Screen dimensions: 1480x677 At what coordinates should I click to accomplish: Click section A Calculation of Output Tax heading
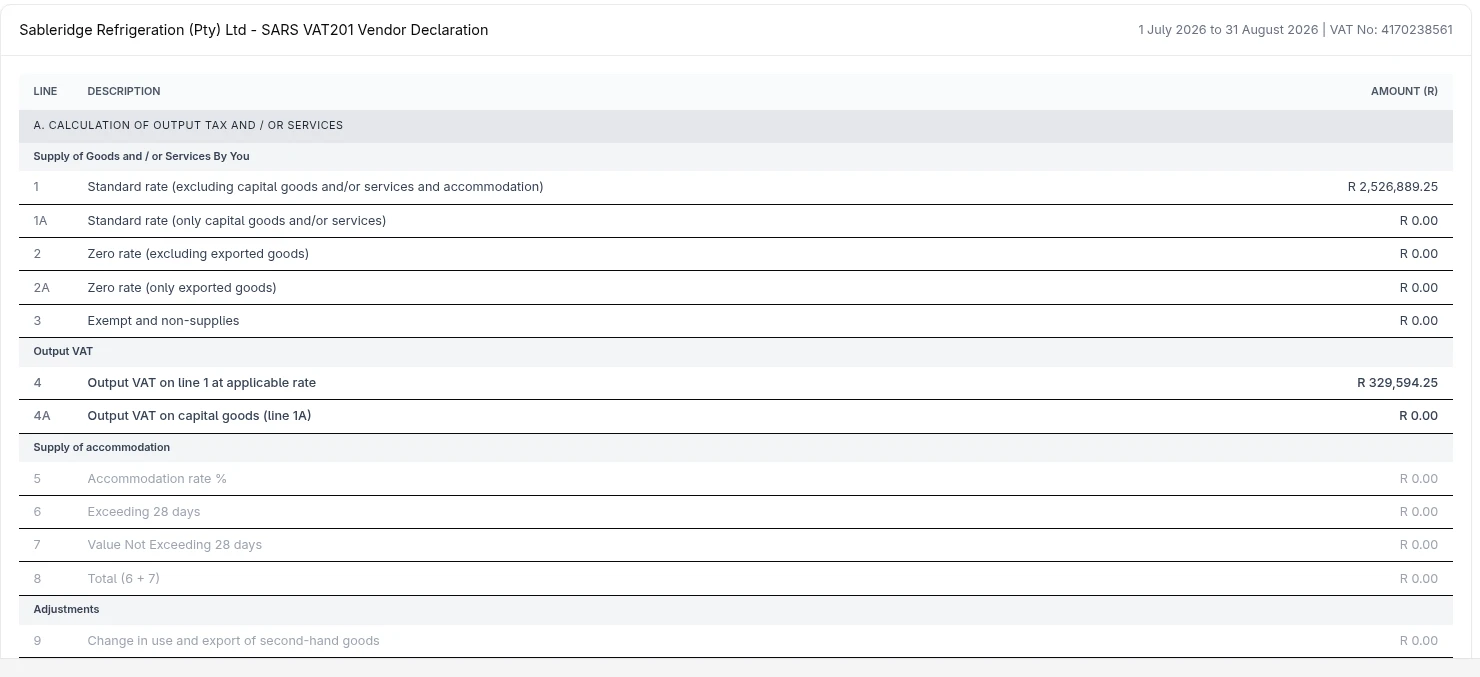coord(188,125)
